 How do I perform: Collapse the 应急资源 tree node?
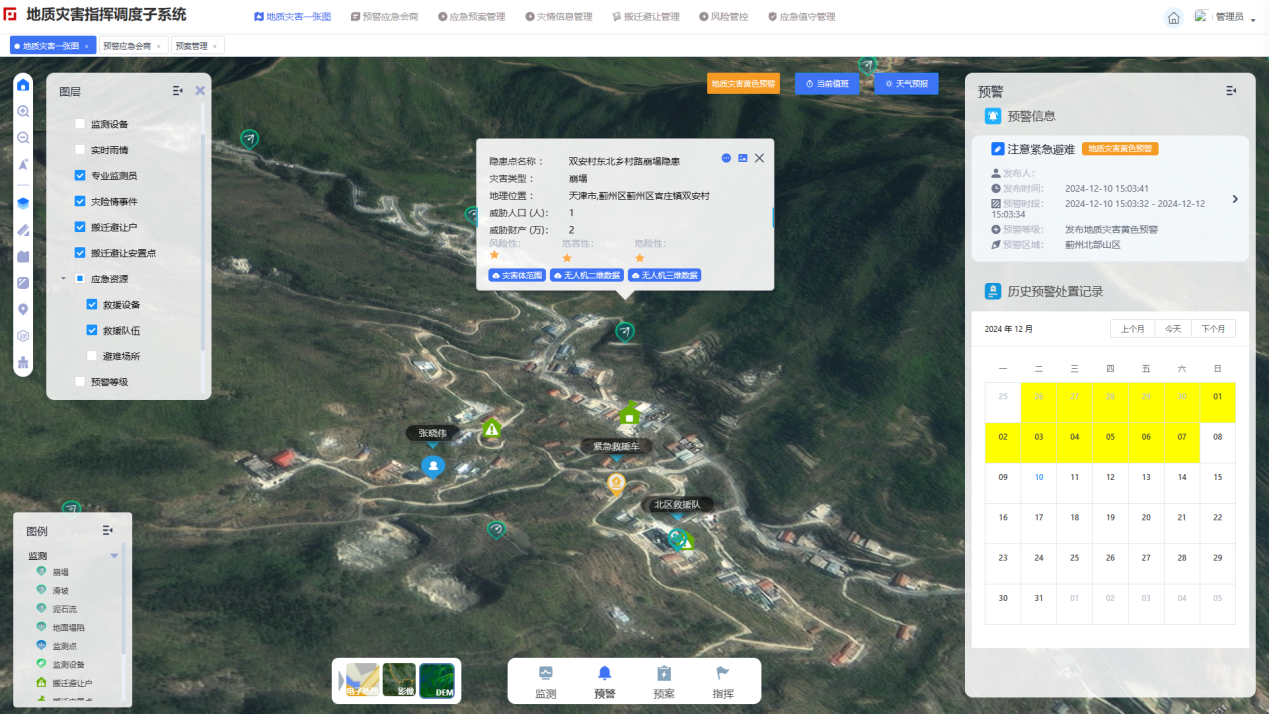pos(64,279)
